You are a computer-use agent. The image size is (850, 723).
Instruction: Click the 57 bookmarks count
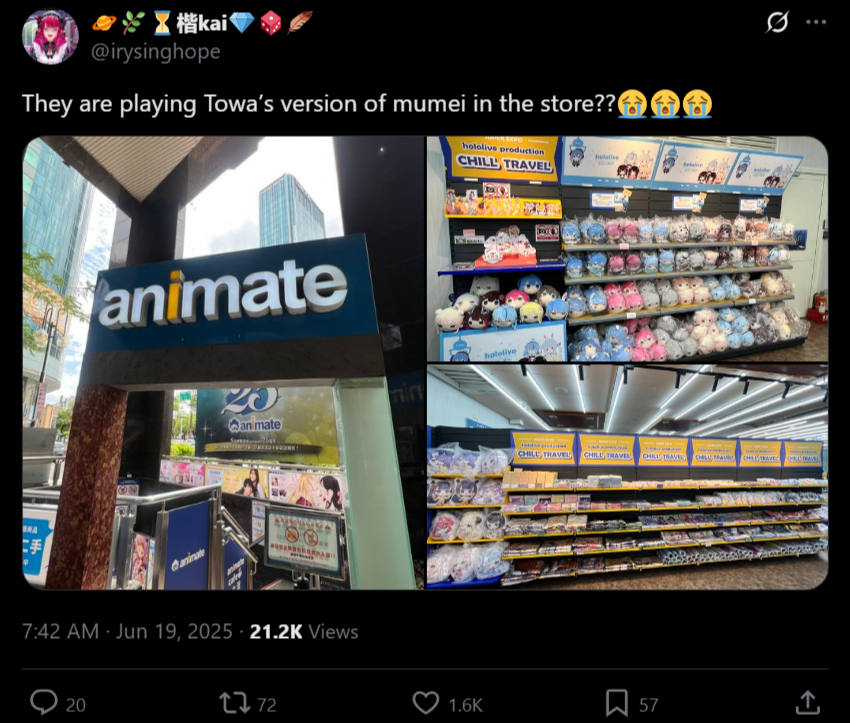[648, 705]
